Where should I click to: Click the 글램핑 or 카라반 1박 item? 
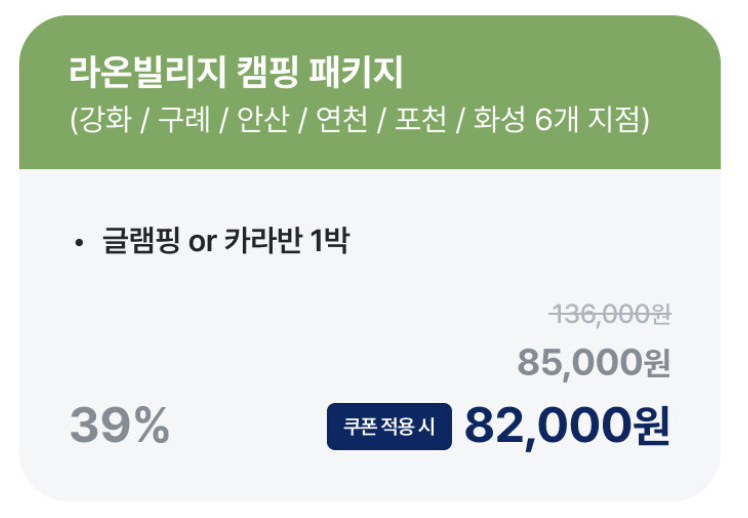(226, 240)
